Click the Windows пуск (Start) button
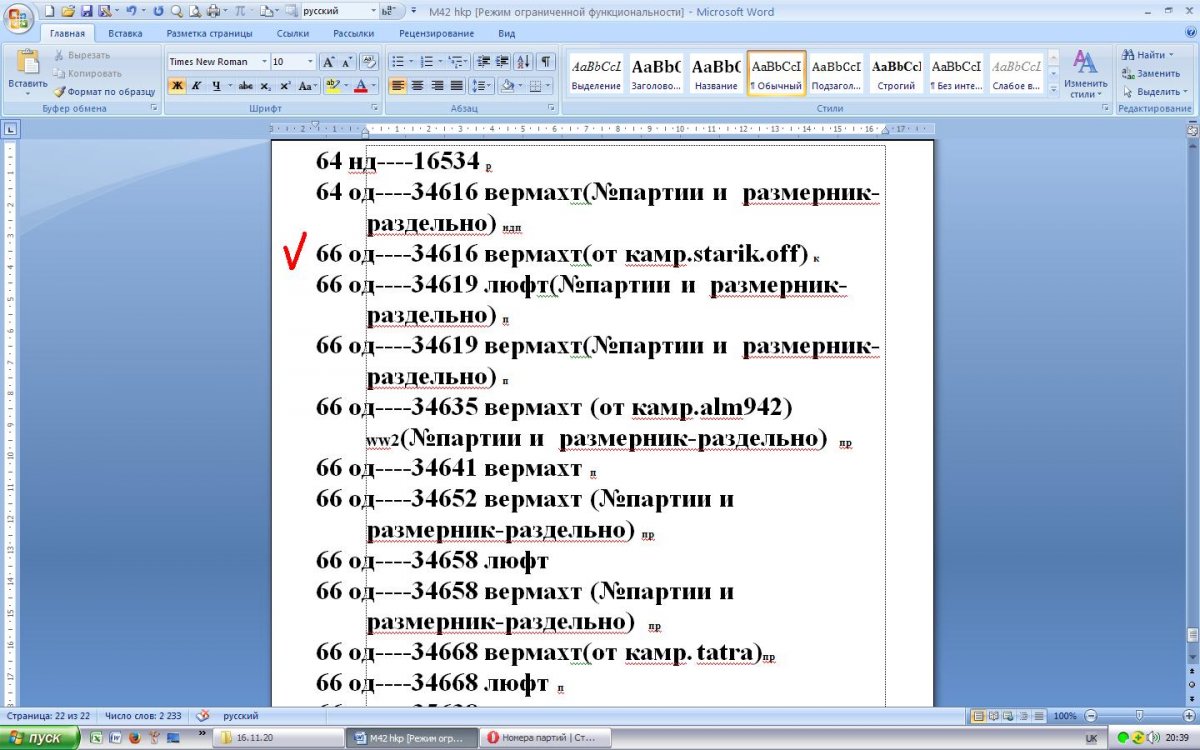Viewport: 1200px width, 750px height. (x=40, y=738)
